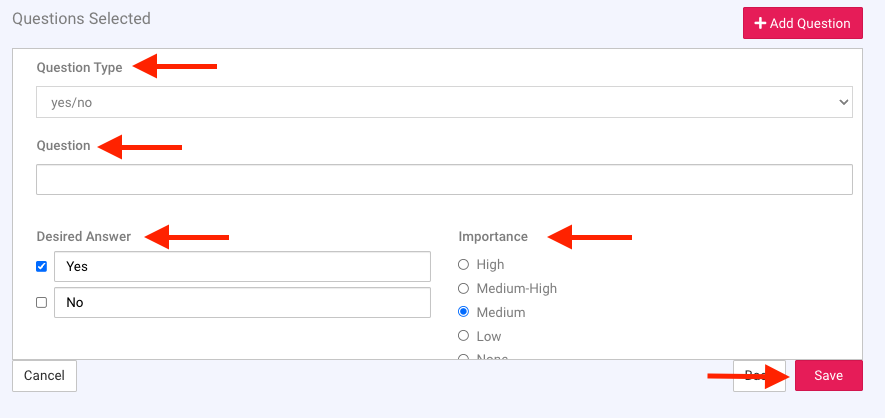
Task: Click into the Yes answer text field
Action: pyautogui.click(x=242, y=267)
